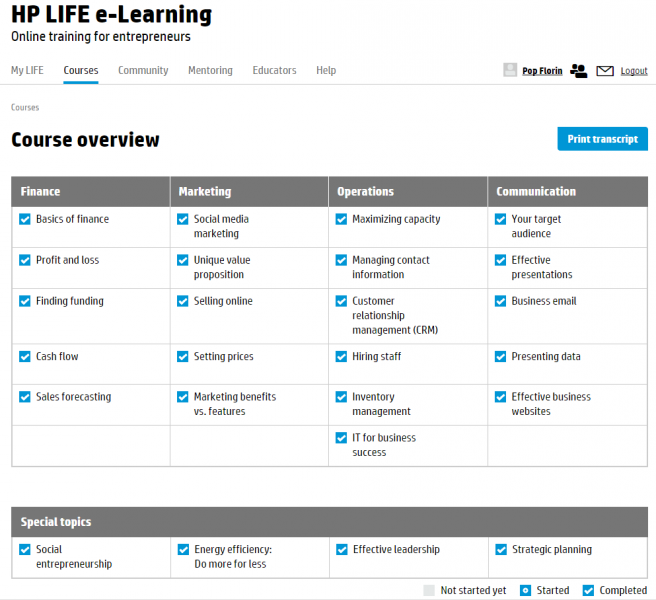
Task: Open the Cash flow course
Action: click(57, 356)
